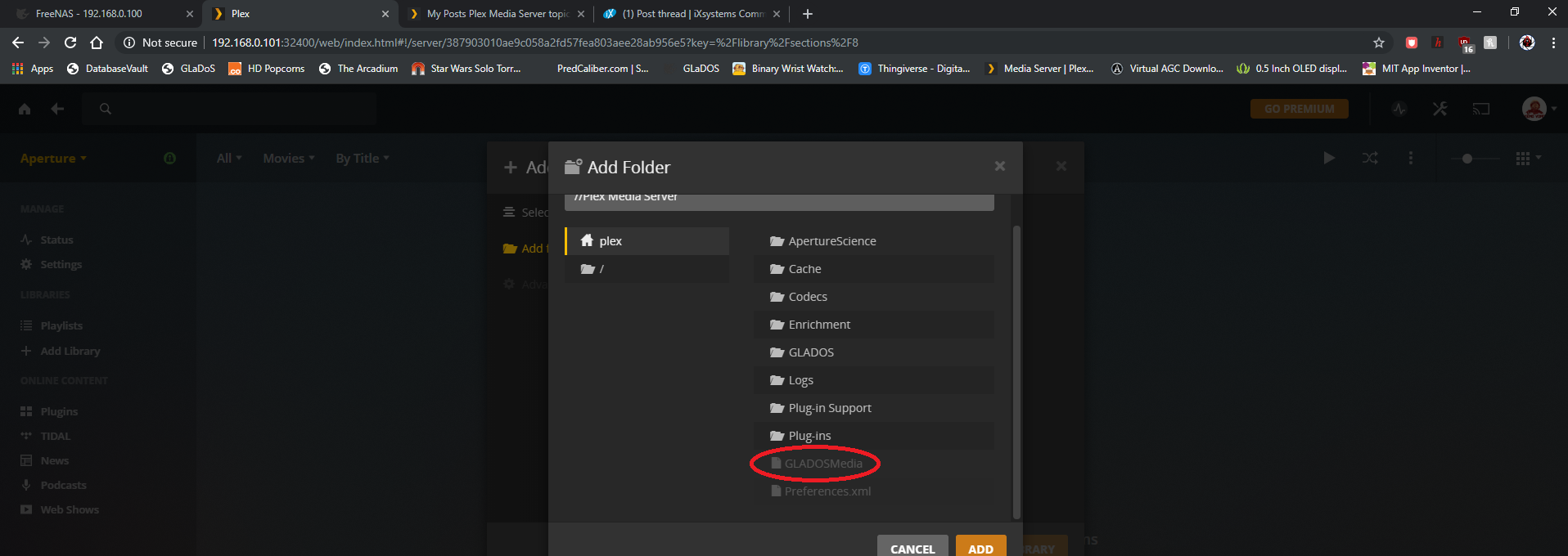Click the browser home icon

coord(97,43)
